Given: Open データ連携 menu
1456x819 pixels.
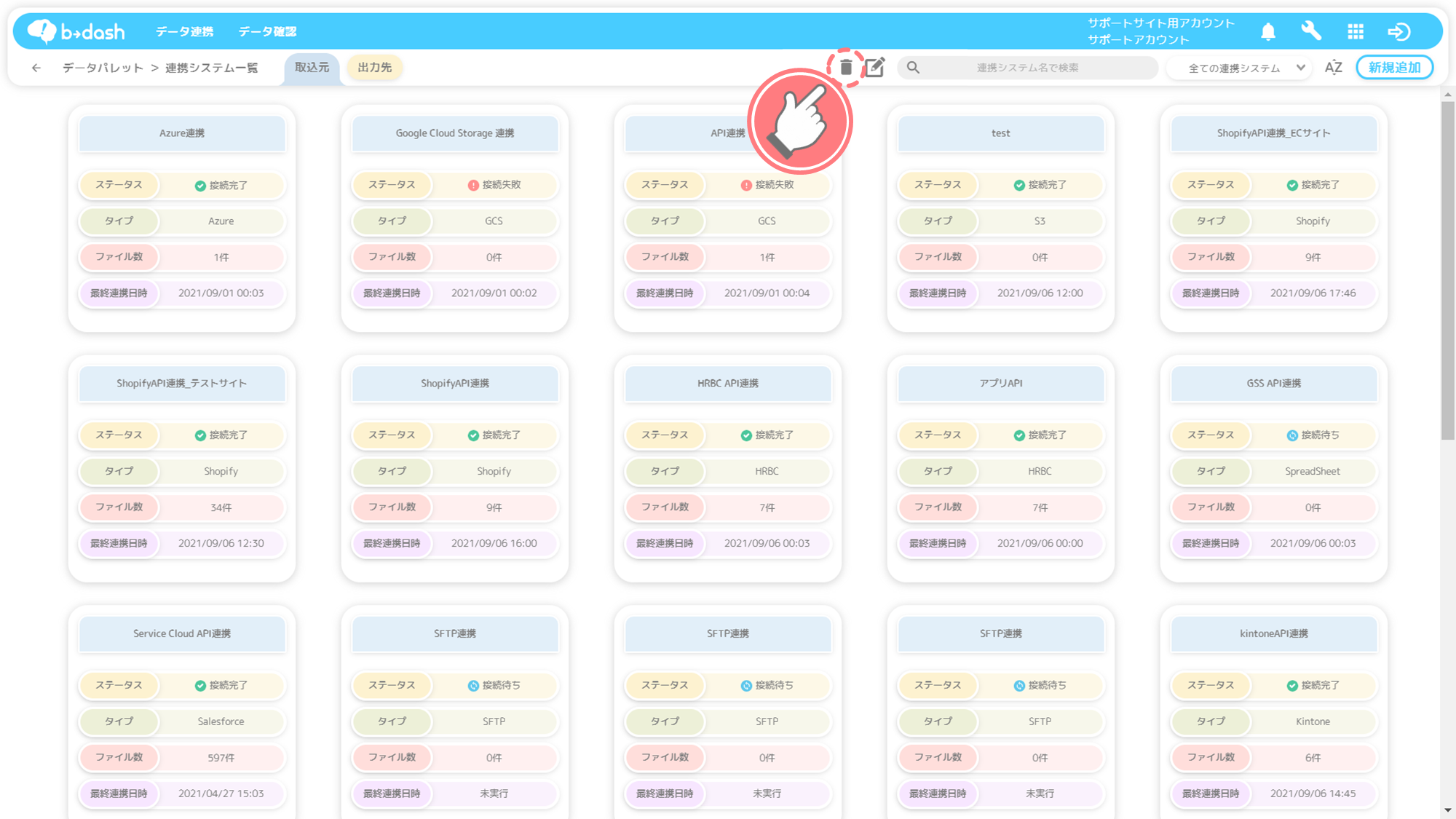Looking at the screenshot, I should point(184,31).
